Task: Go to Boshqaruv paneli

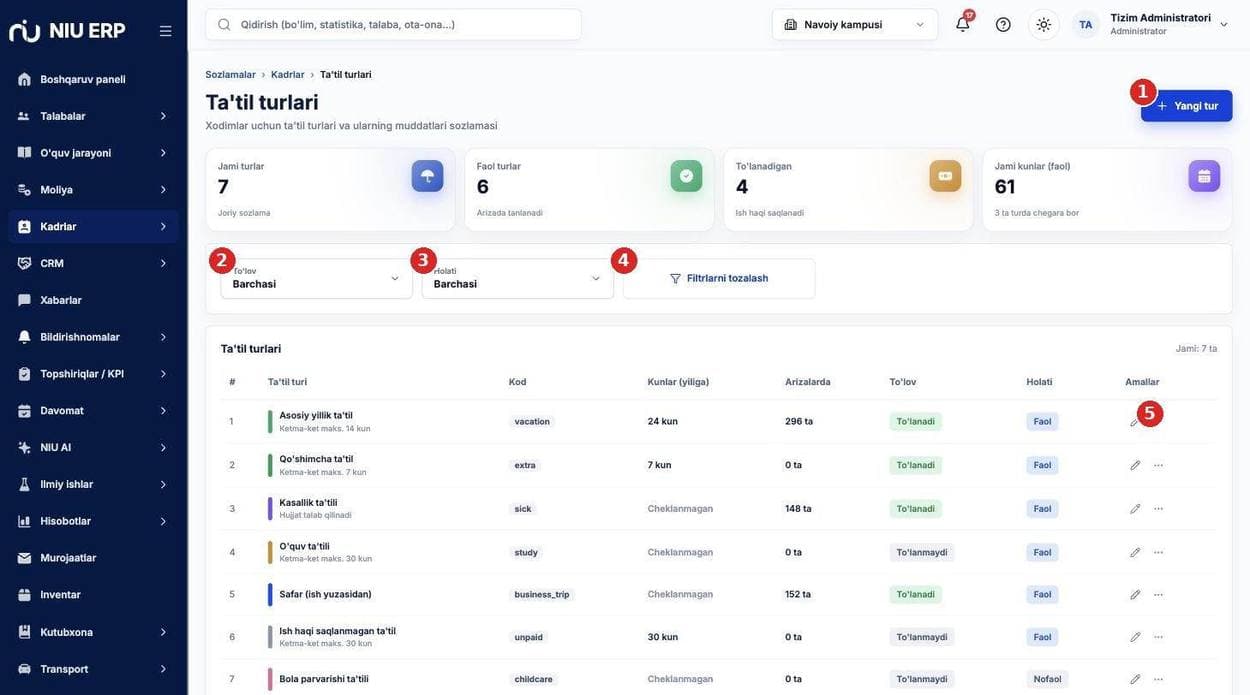Action: pos(93,79)
